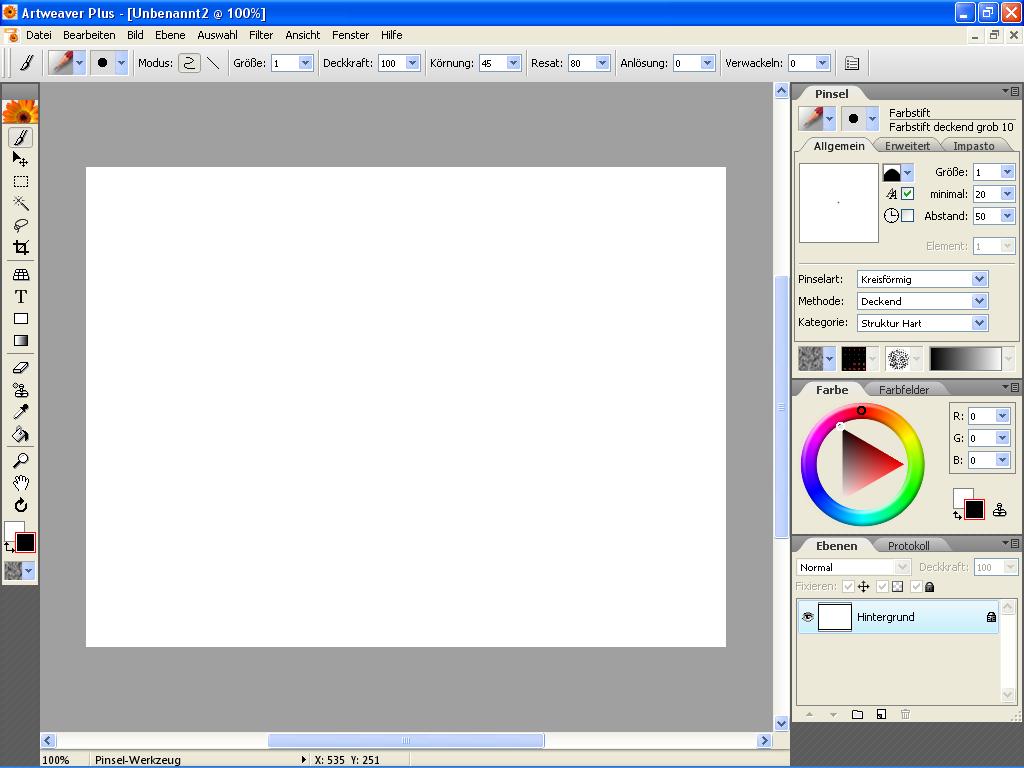This screenshot has height=768, width=1024.
Task: Click the horizontal canvas scrollbar thumb
Action: [406, 741]
